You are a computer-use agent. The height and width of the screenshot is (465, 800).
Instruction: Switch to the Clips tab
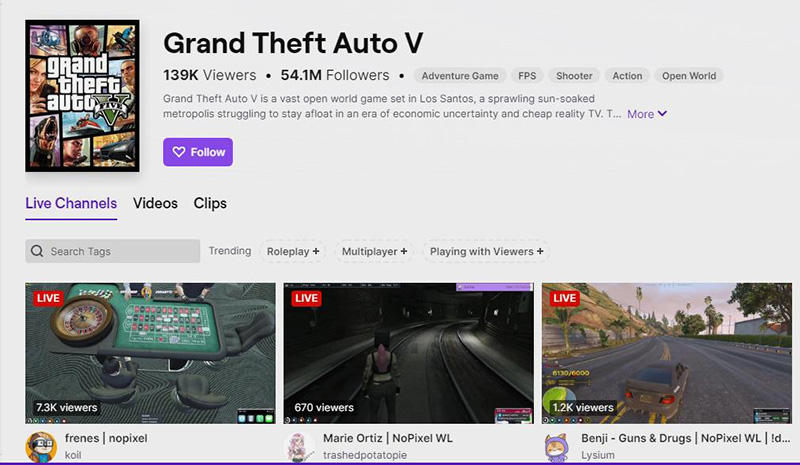[x=210, y=203]
